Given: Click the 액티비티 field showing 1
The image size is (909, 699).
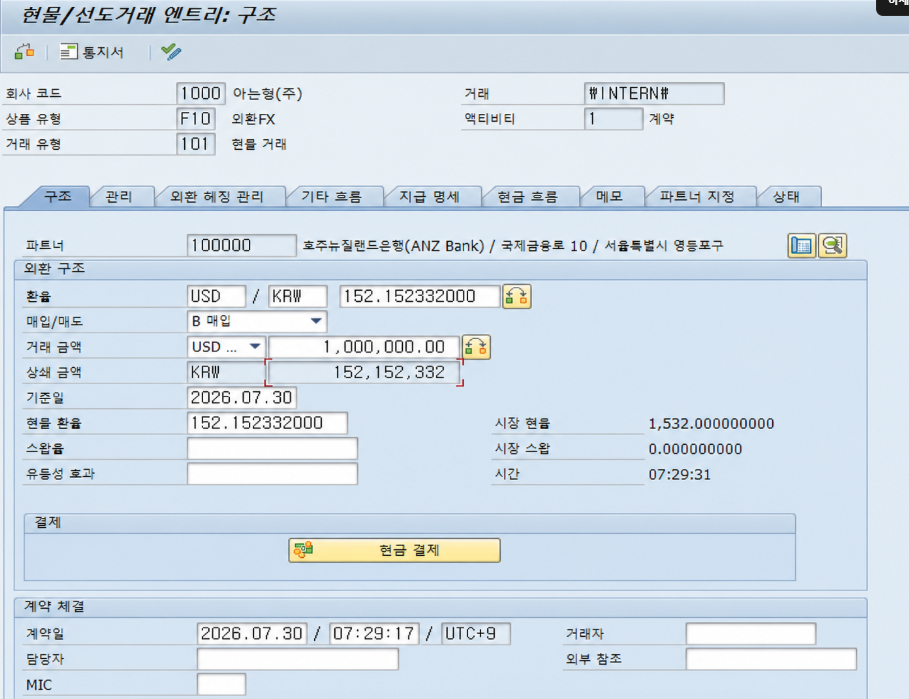Looking at the screenshot, I should tap(613, 119).
